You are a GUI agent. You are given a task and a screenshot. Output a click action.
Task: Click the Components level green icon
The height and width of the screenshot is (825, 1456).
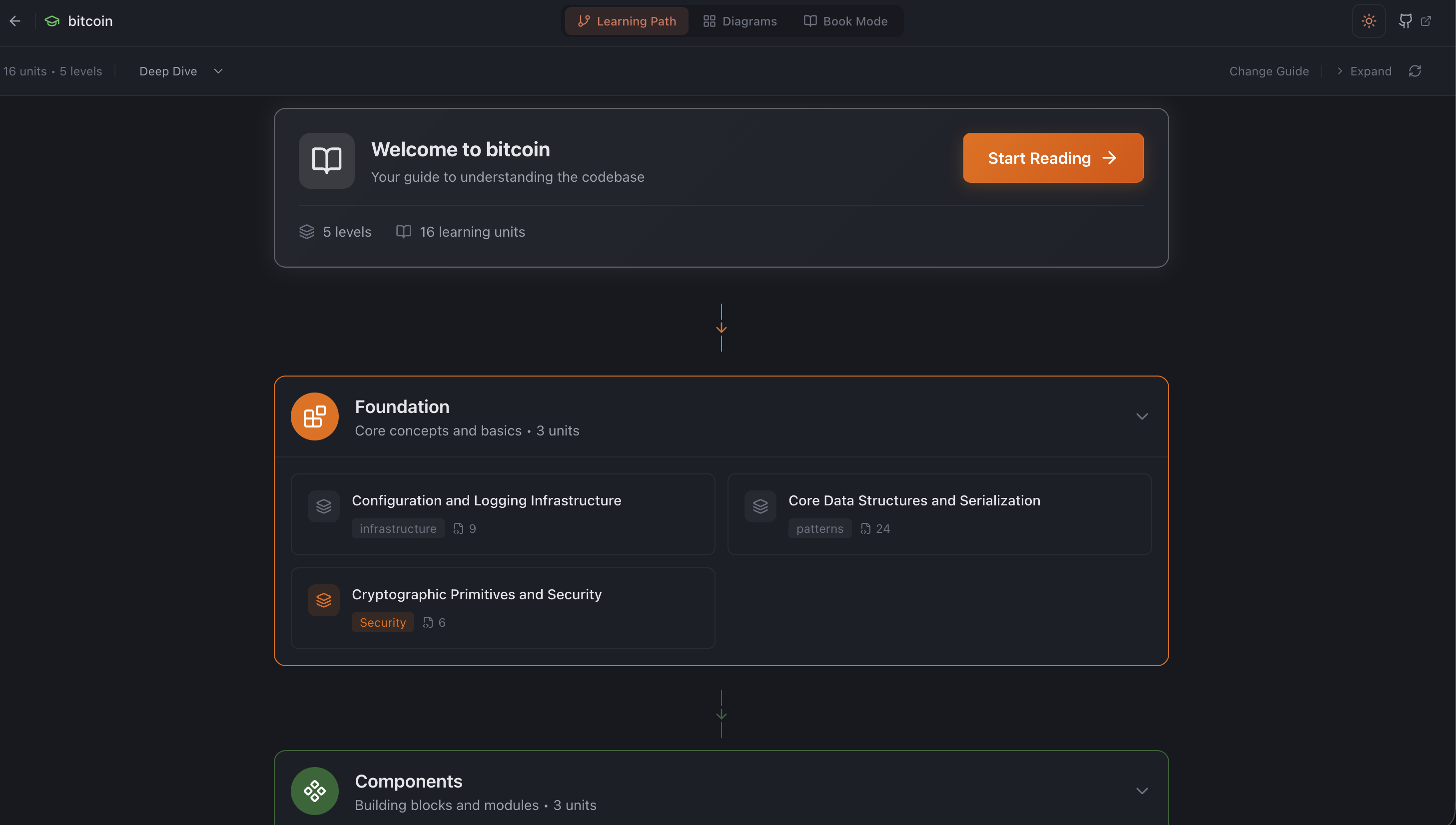click(315, 791)
